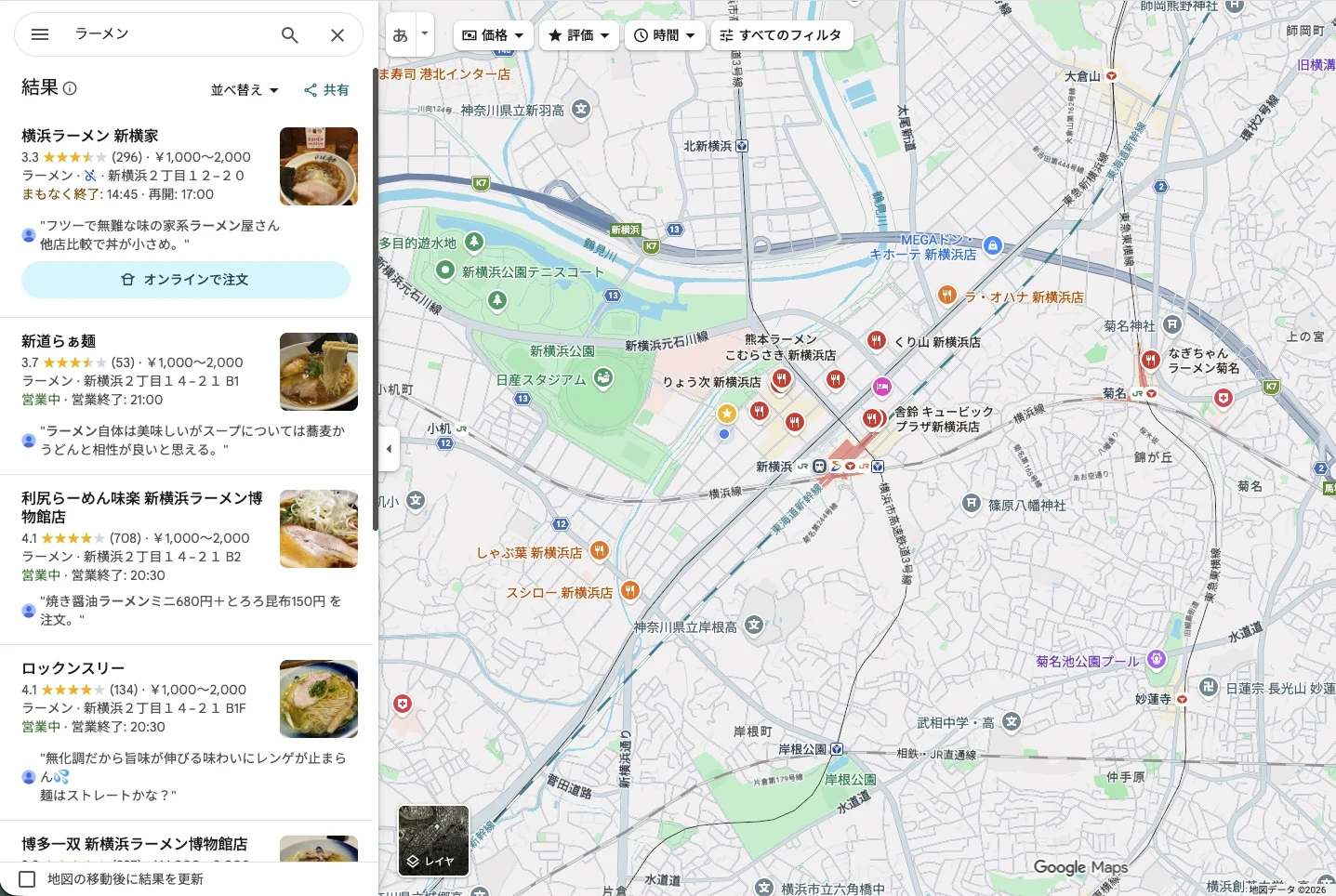Screen dimensions: 1336x896
Task: Select 北新横浜 station icon
Action: 742,146
